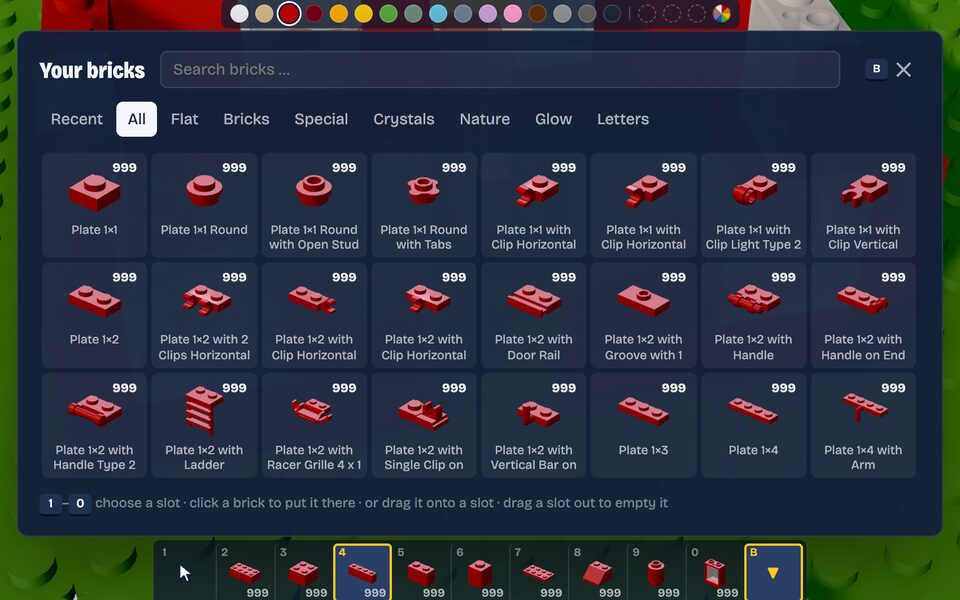
Task: Open the rainbow color wheel picker
Action: [722, 13]
